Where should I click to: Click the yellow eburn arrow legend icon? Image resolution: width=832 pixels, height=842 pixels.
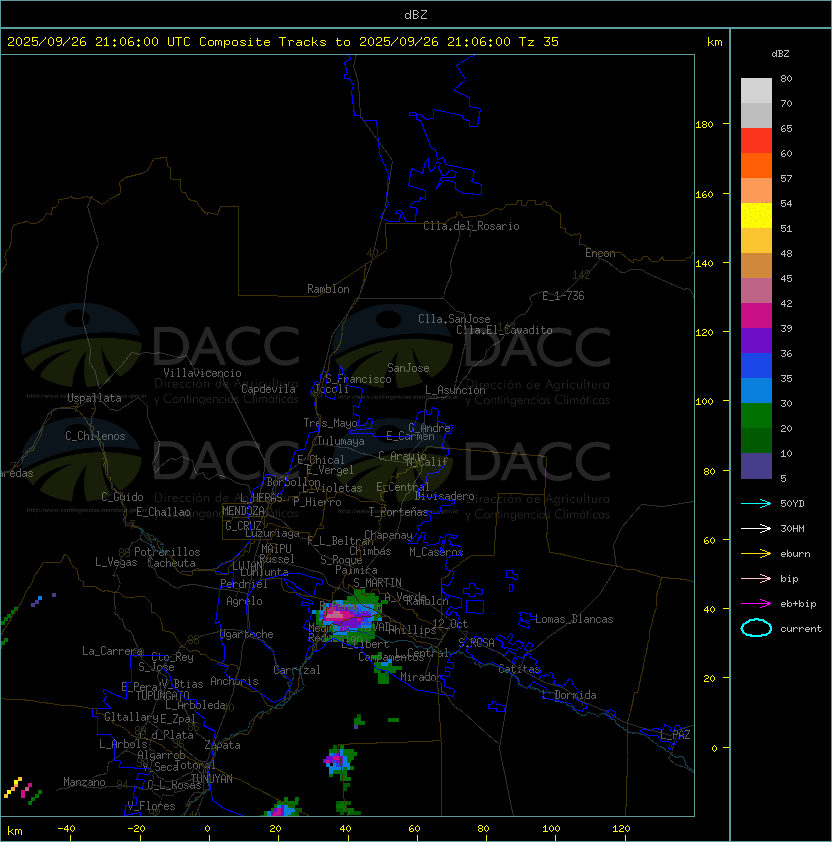756,554
